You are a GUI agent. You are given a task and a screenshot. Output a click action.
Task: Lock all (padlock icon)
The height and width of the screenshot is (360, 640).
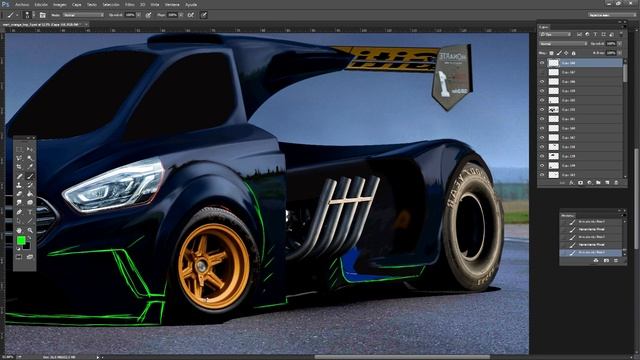pos(573,53)
